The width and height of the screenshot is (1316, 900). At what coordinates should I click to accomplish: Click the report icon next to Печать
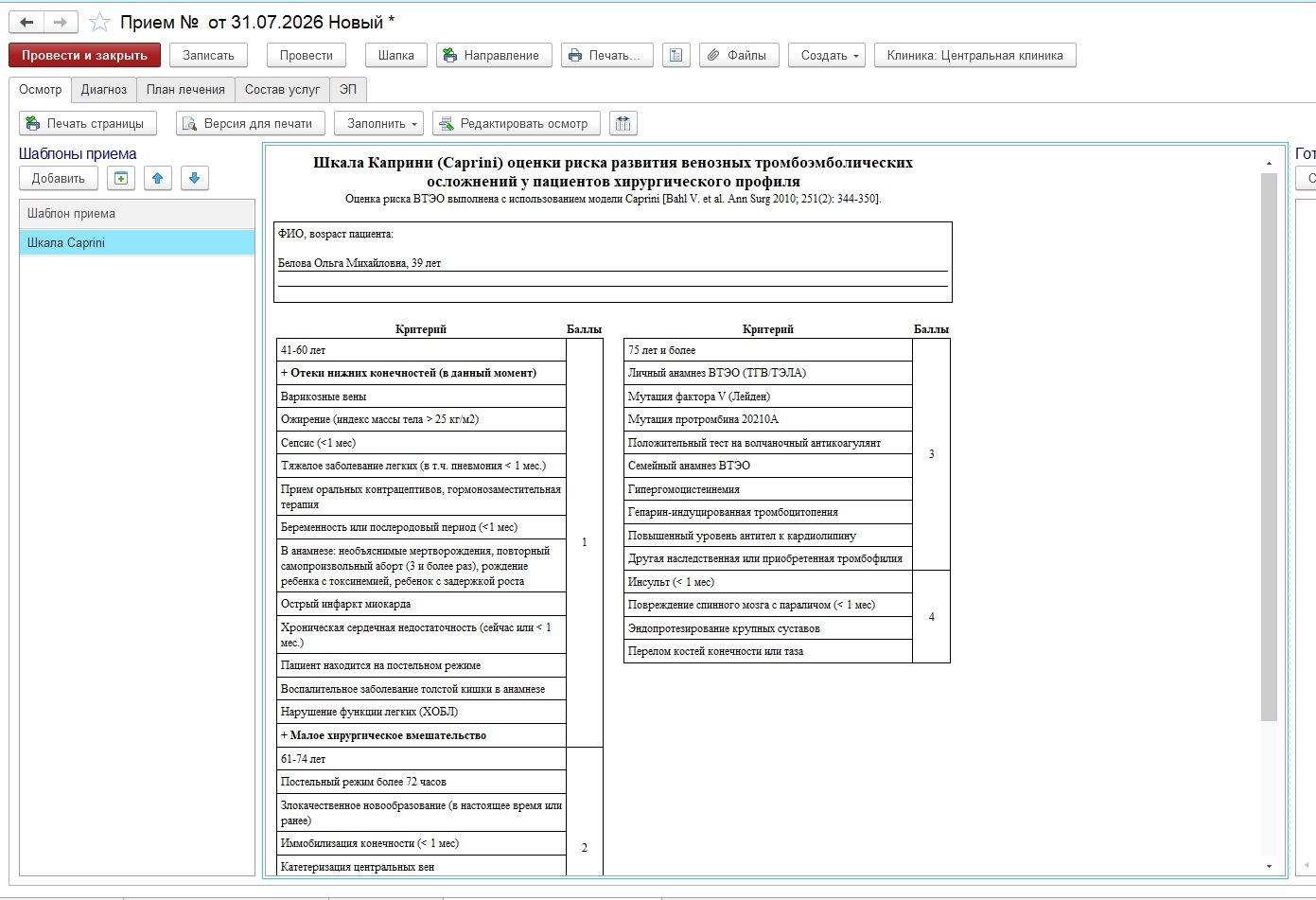[x=676, y=55]
